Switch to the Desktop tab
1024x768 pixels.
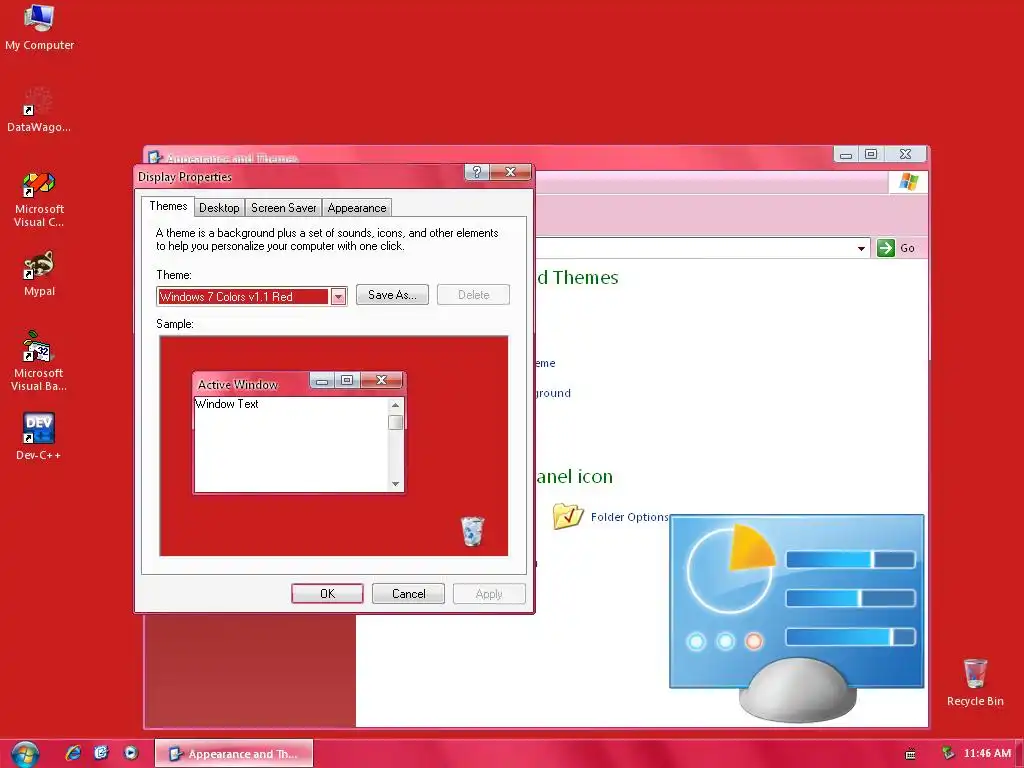click(219, 208)
